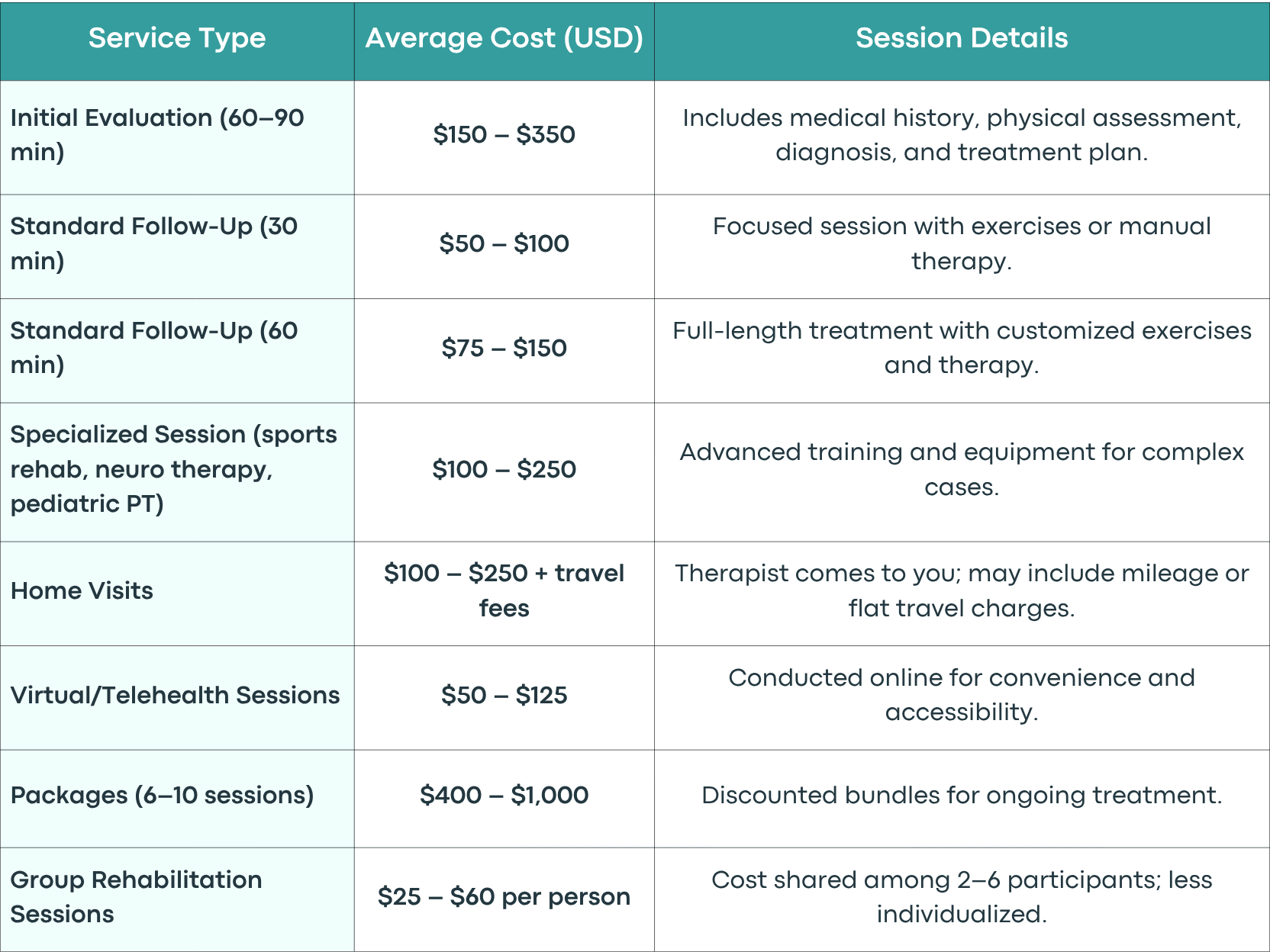
Task: Click the $100 – $250 + travel fees cell
Action: pos(504,590)
